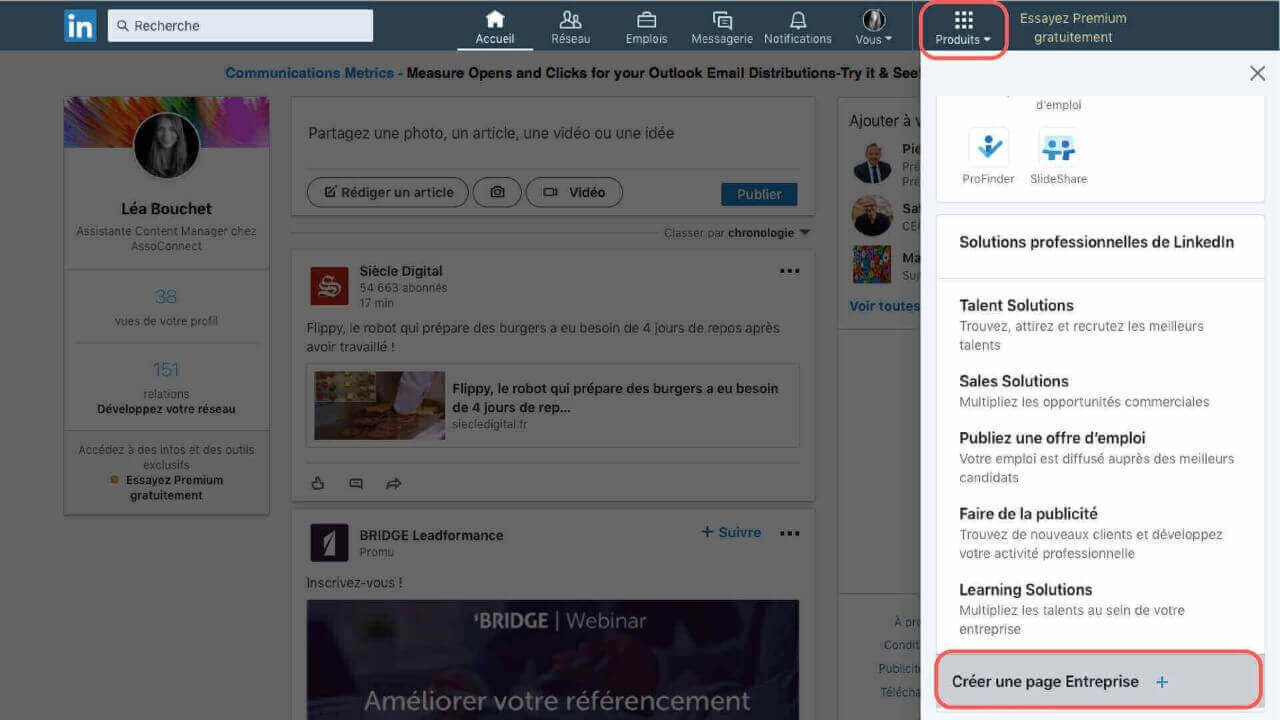Select Accueil in the navigation bar
The height and width of the screenshot is (720, 1280).
pyautogui.click(x=494, y=18)
